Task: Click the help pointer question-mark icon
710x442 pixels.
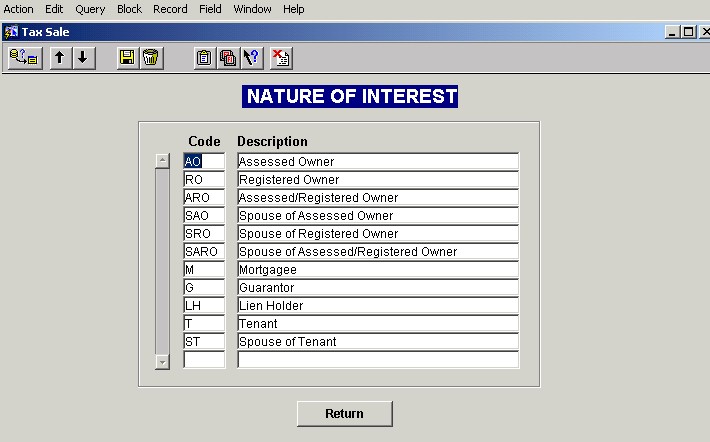Action: point(252,58)
